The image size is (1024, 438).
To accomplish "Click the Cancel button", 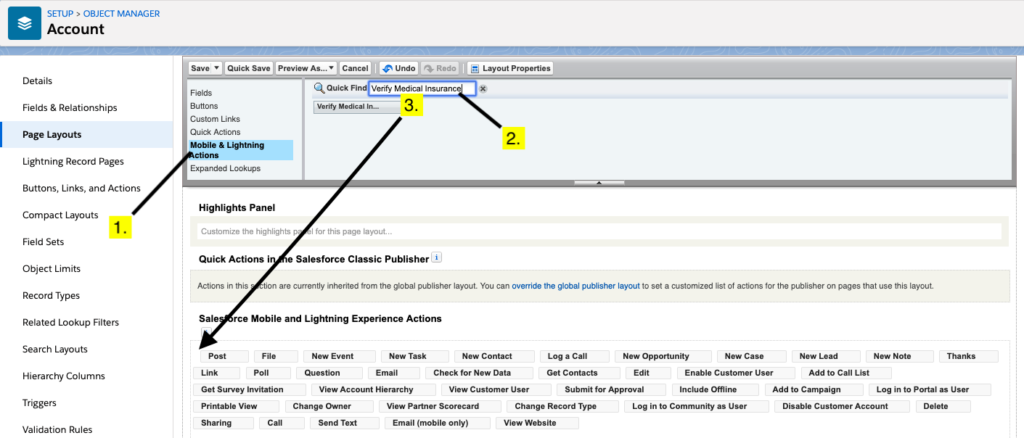I will [355, 68].
